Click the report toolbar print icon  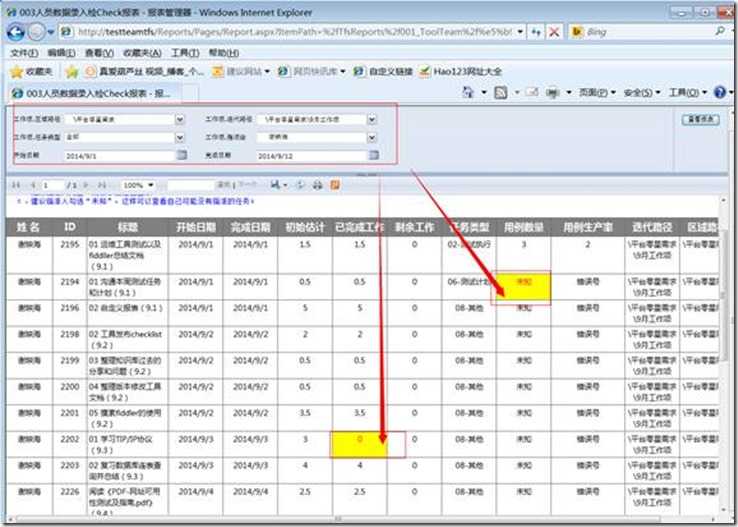318,185
